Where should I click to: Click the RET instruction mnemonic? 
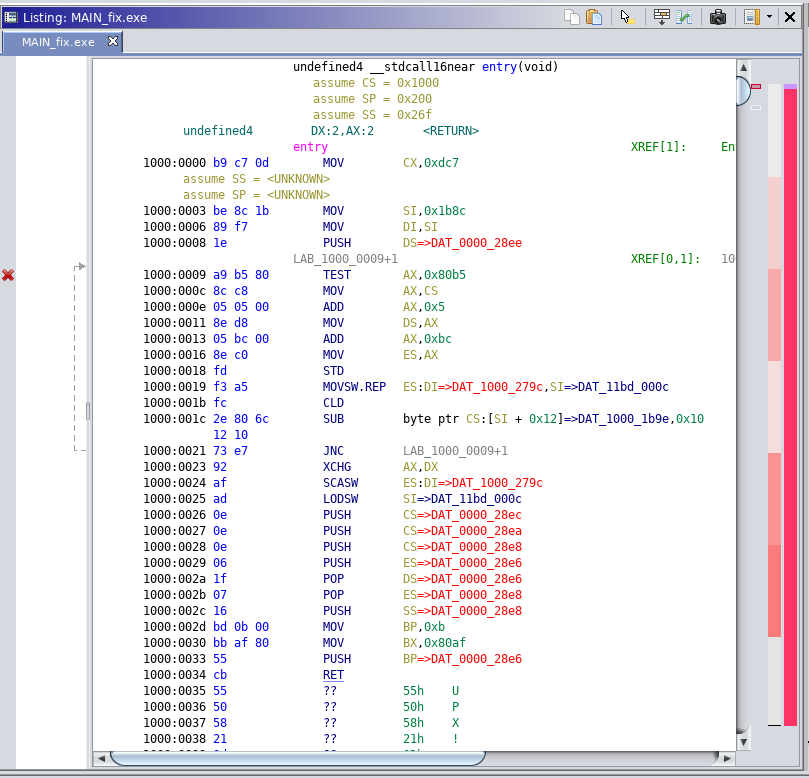click(x=333, y=675)
